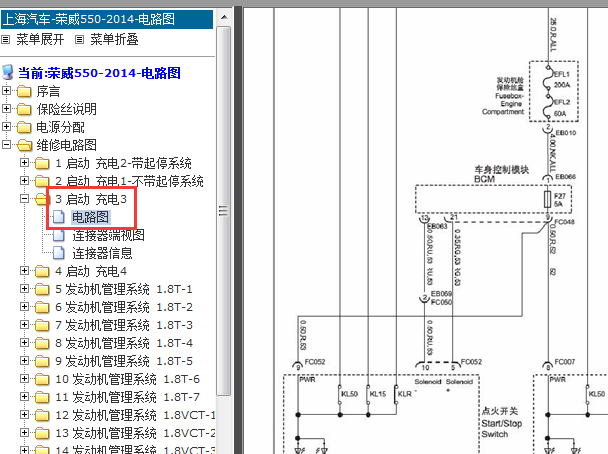Image resolution: width=608 pixels, height=454 pixels.
Task: Click the open folder icon for 维修电路图
Action: (x=24, y=145)
